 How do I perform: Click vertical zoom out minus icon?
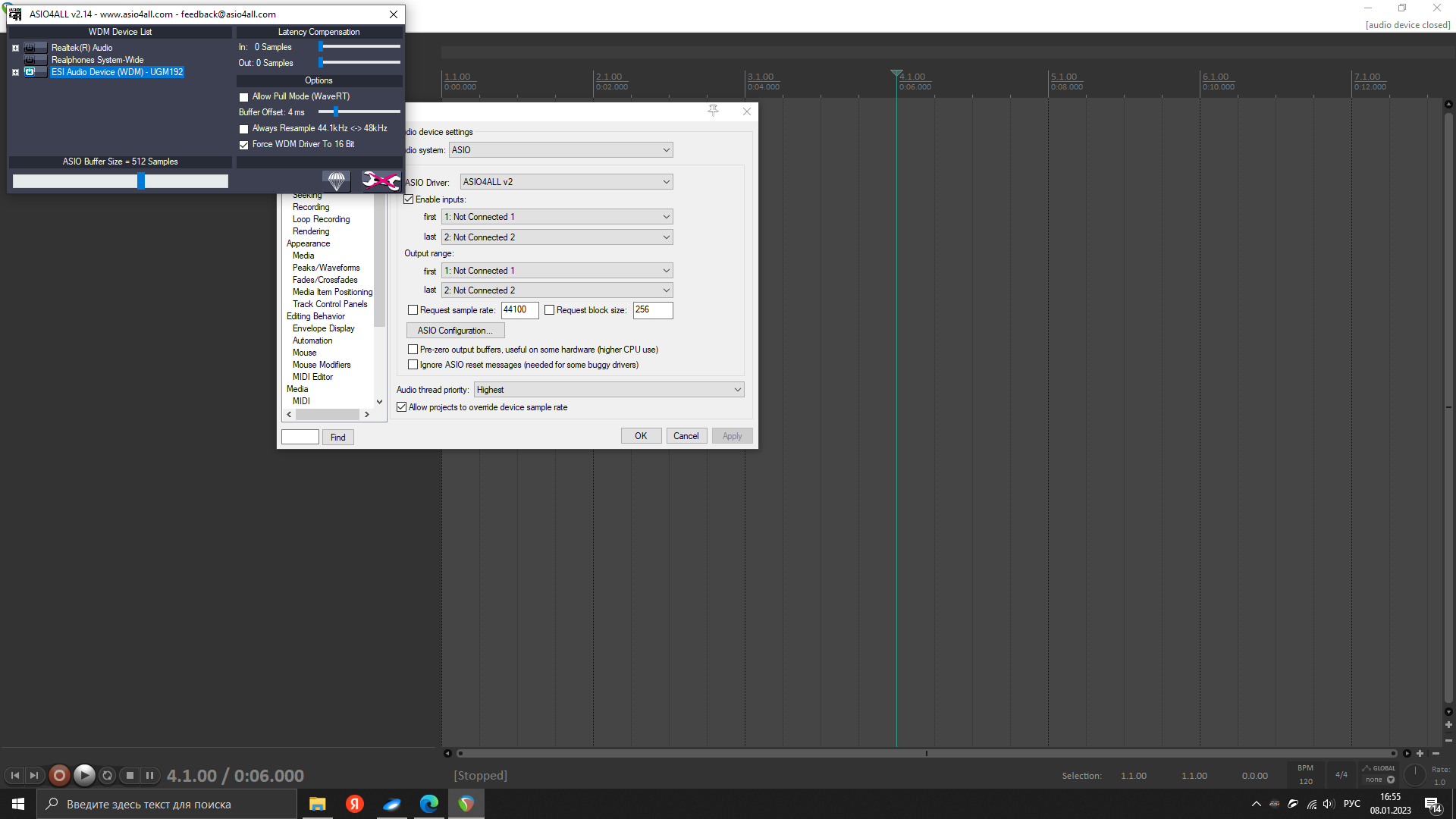pos(1448,740)
